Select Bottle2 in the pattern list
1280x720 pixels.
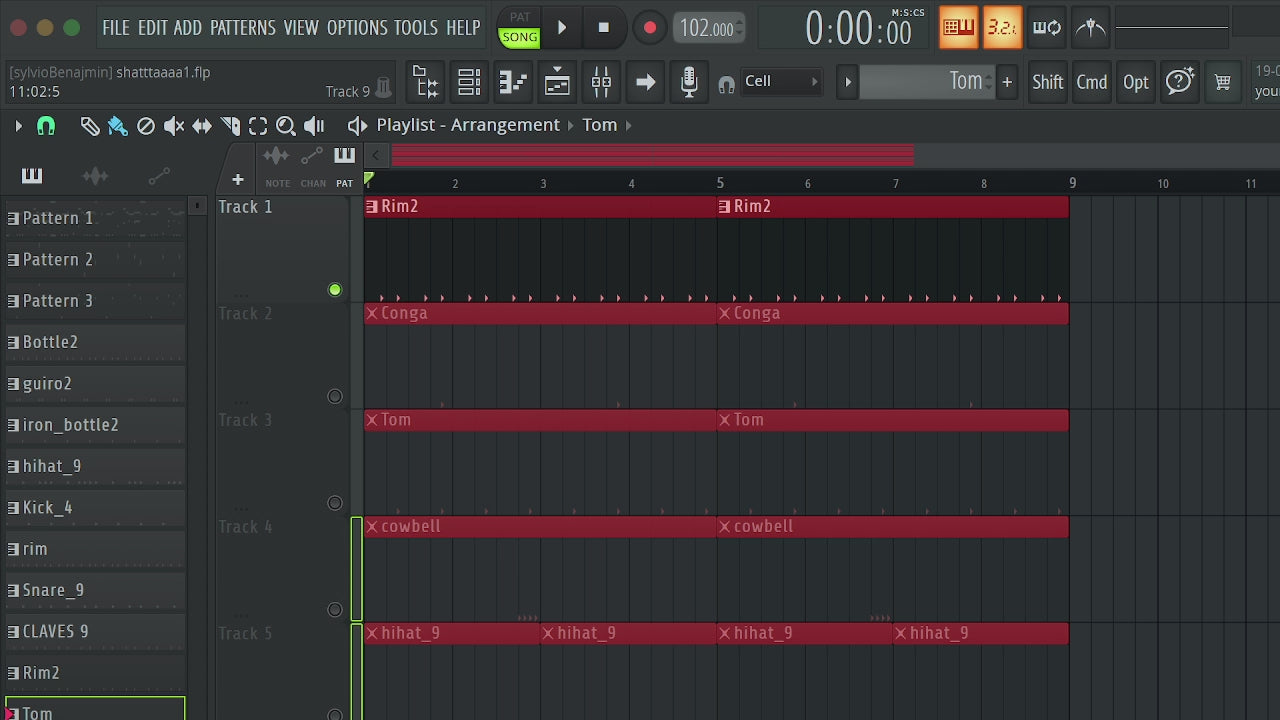[x=96, y=342]
